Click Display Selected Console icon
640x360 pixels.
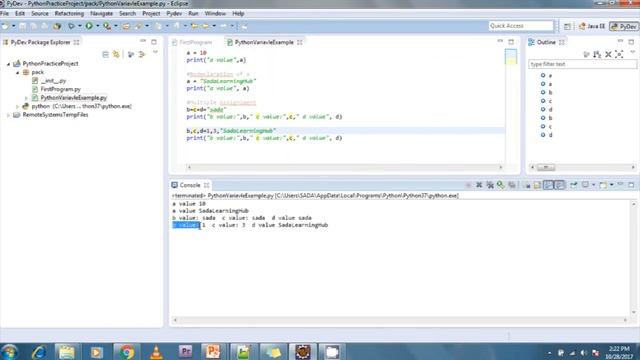585,185
